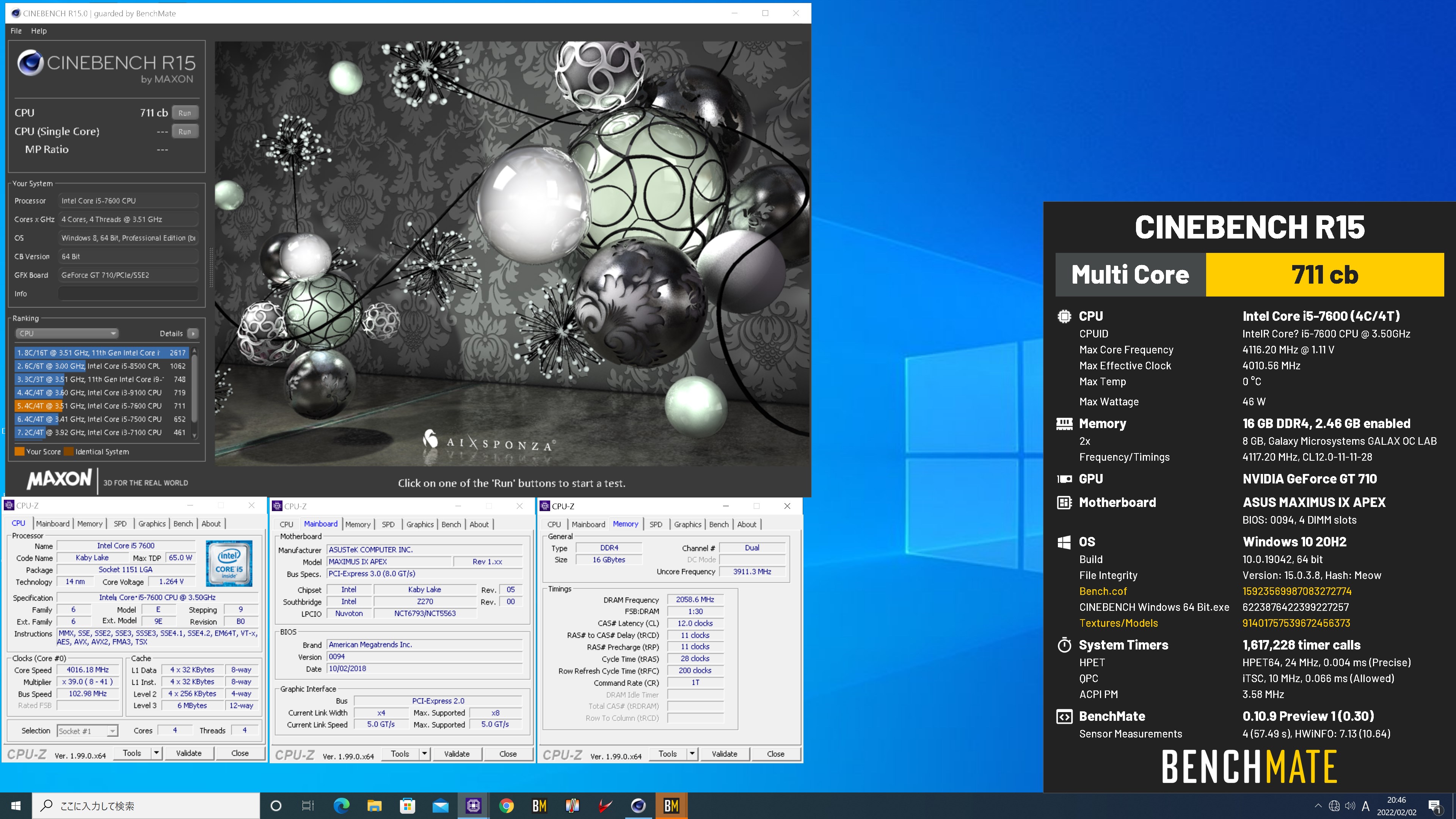
Task: Switch to CPU-Z via its purple taskbar icon
Action: pyautogui.click(x=473, y=805)
